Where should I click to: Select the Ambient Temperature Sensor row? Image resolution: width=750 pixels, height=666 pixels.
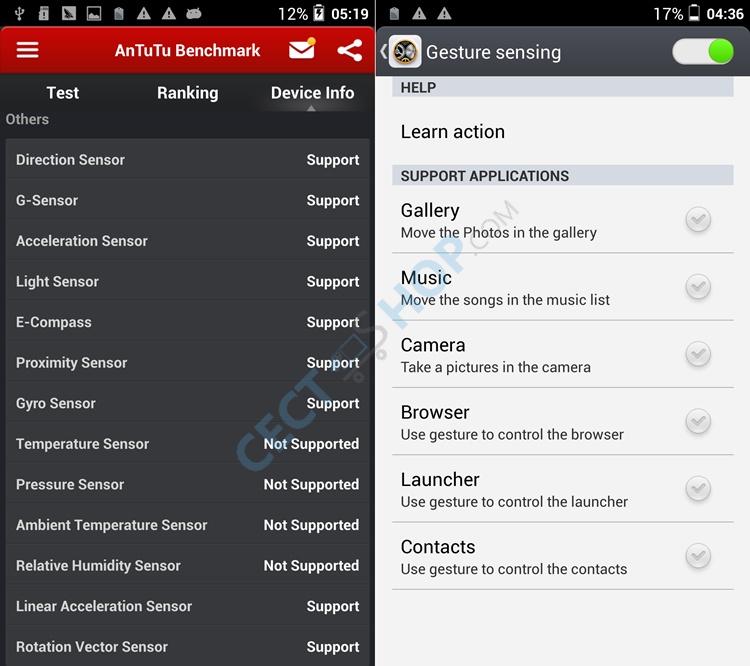pos(188,525)
